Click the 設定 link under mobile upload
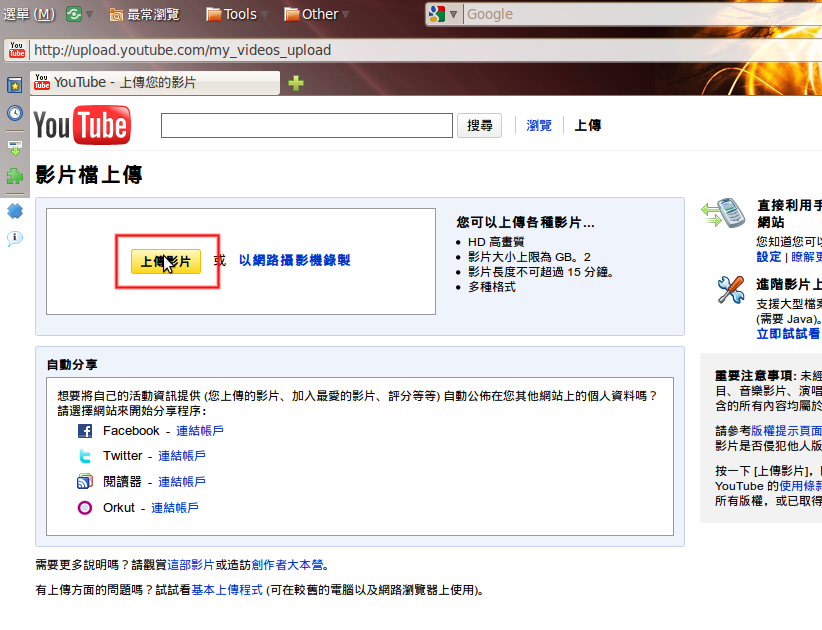822x630 pixels. 769,257
